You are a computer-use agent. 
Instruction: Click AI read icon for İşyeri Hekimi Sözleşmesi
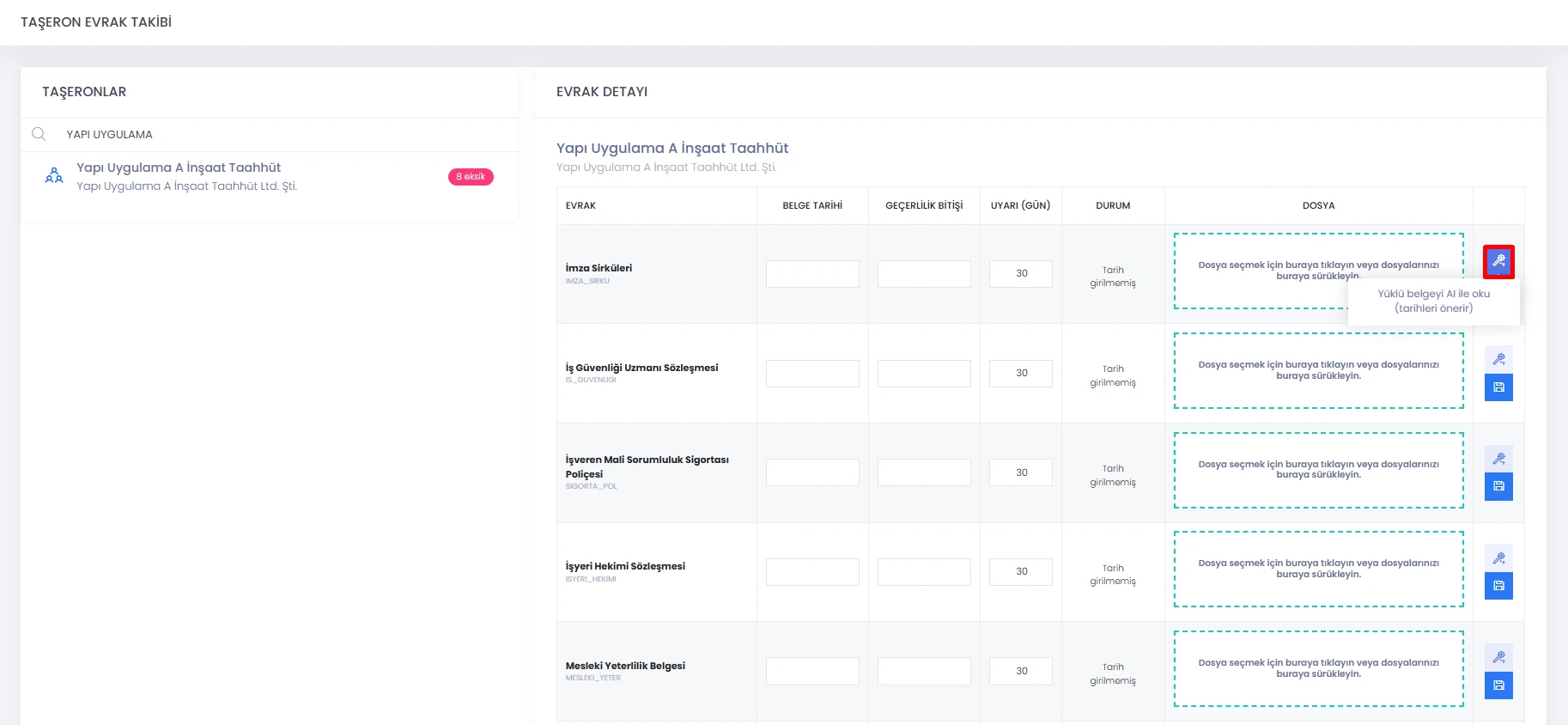click(1498, 558)
